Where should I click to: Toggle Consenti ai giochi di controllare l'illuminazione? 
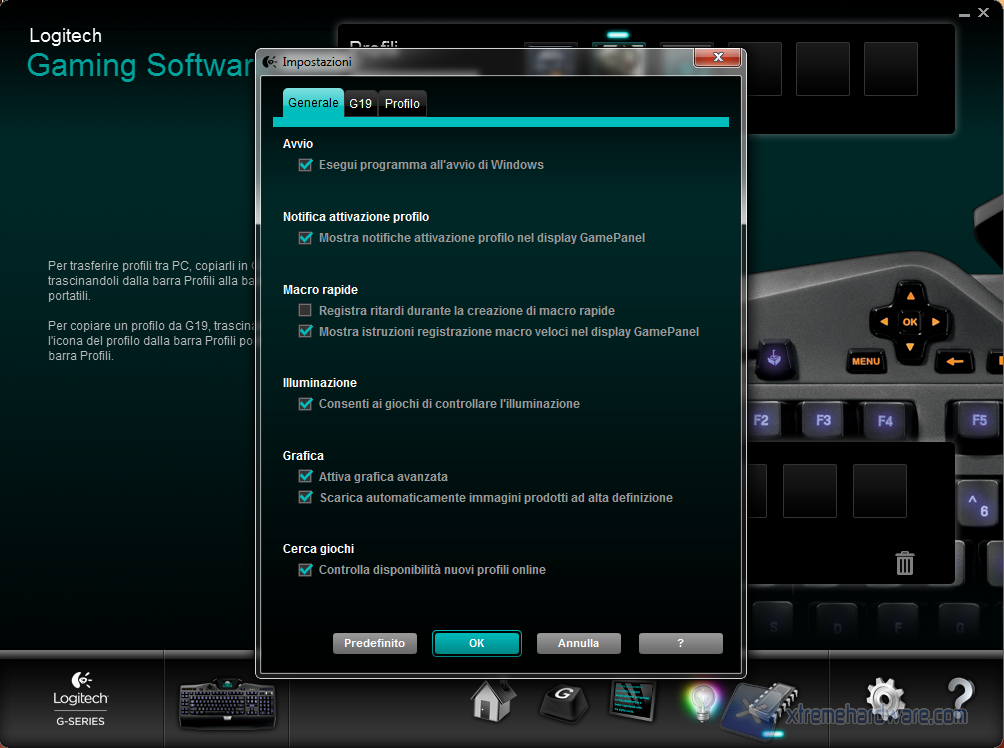[306, 404]
